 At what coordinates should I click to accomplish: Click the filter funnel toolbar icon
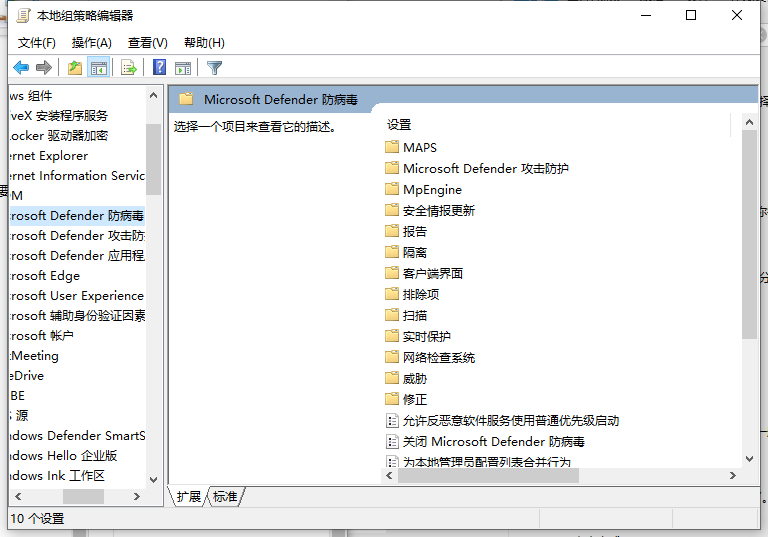(x=215, y=68)
